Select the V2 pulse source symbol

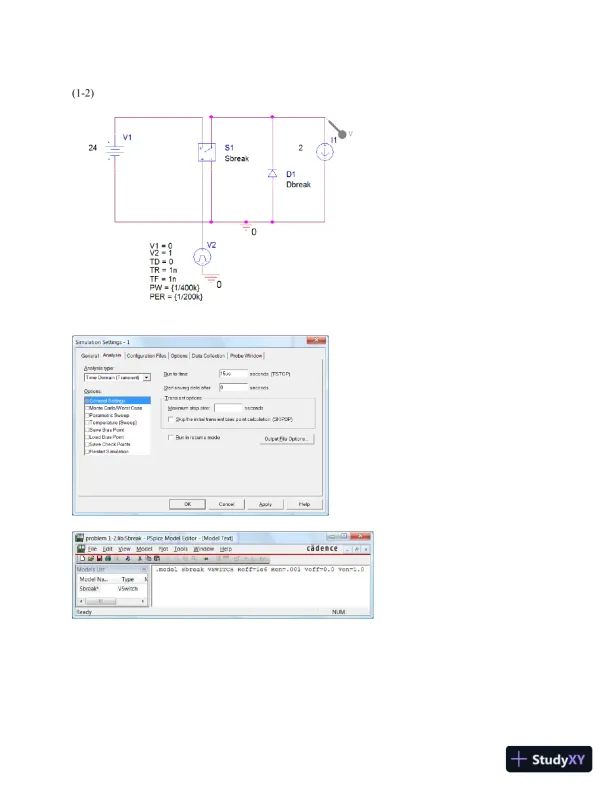pyautogui.click(x=206, y=256)
